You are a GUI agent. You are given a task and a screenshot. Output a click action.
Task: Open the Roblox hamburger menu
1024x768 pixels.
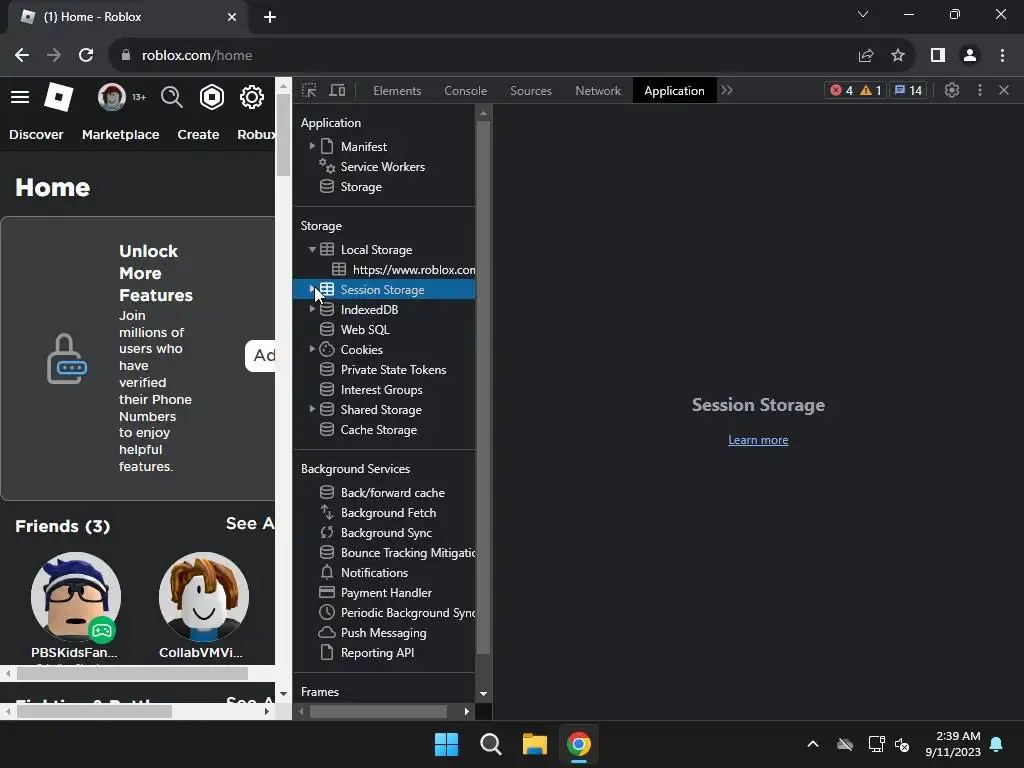[x=20, y=97]
